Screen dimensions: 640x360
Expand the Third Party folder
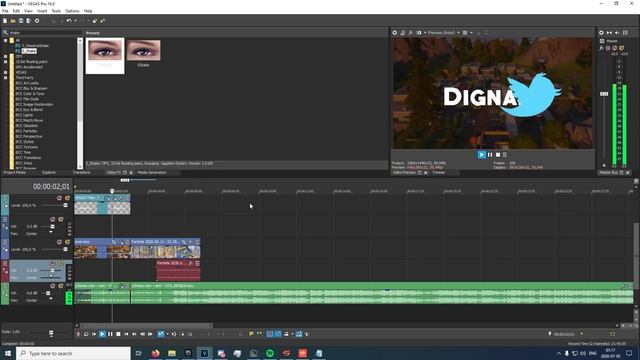(5, 78)
